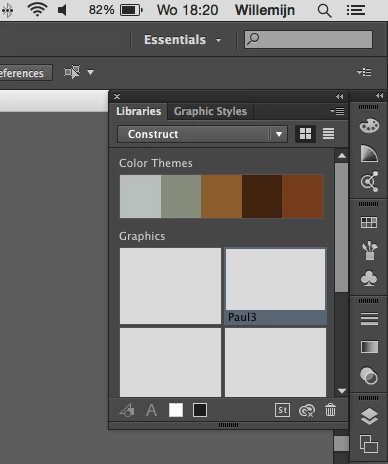
Task: Open the Libraries panel flyout menu
Action: tap(337, 111)
